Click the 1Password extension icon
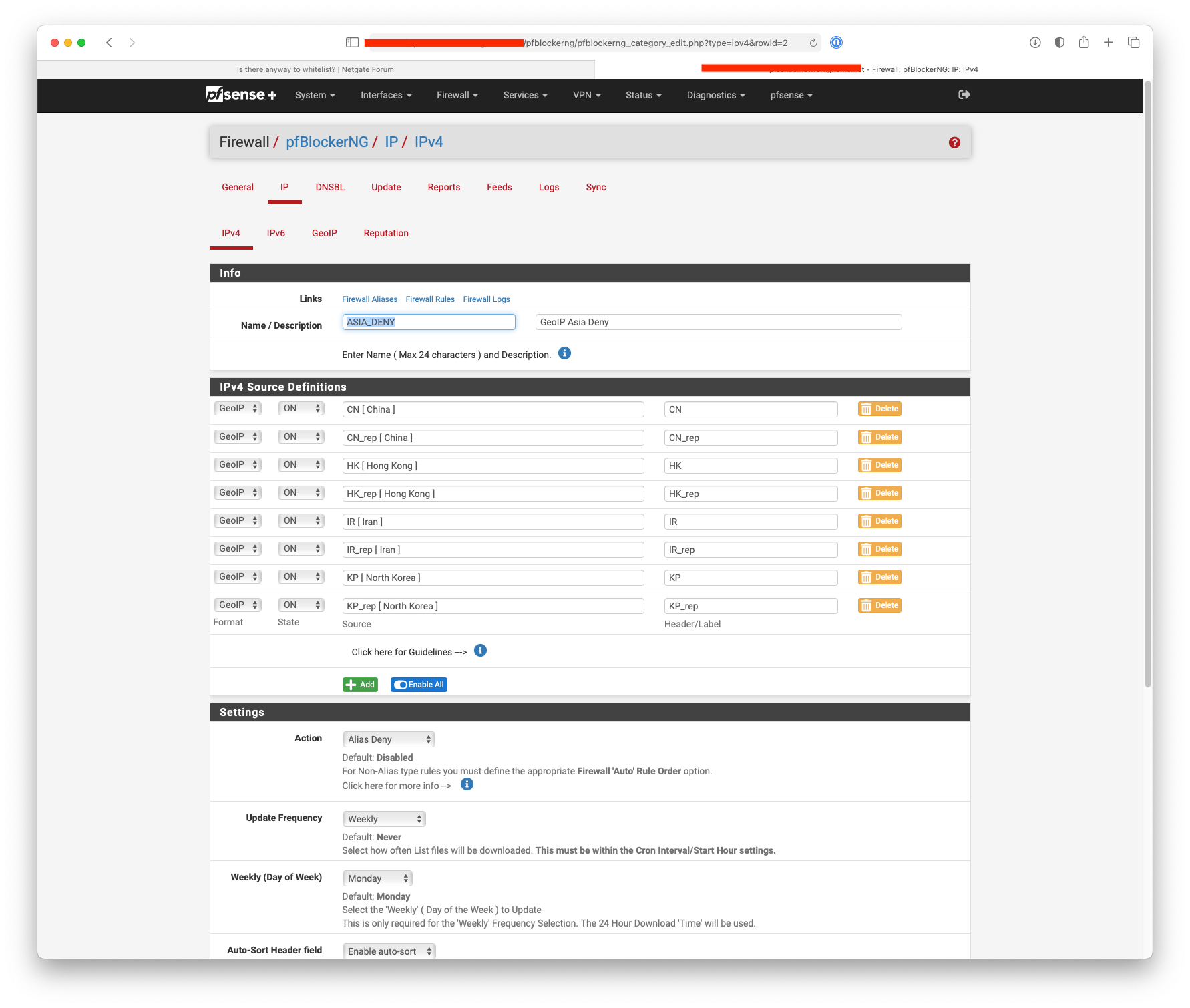This screenshot has width=1190, height=1008. 836,43
